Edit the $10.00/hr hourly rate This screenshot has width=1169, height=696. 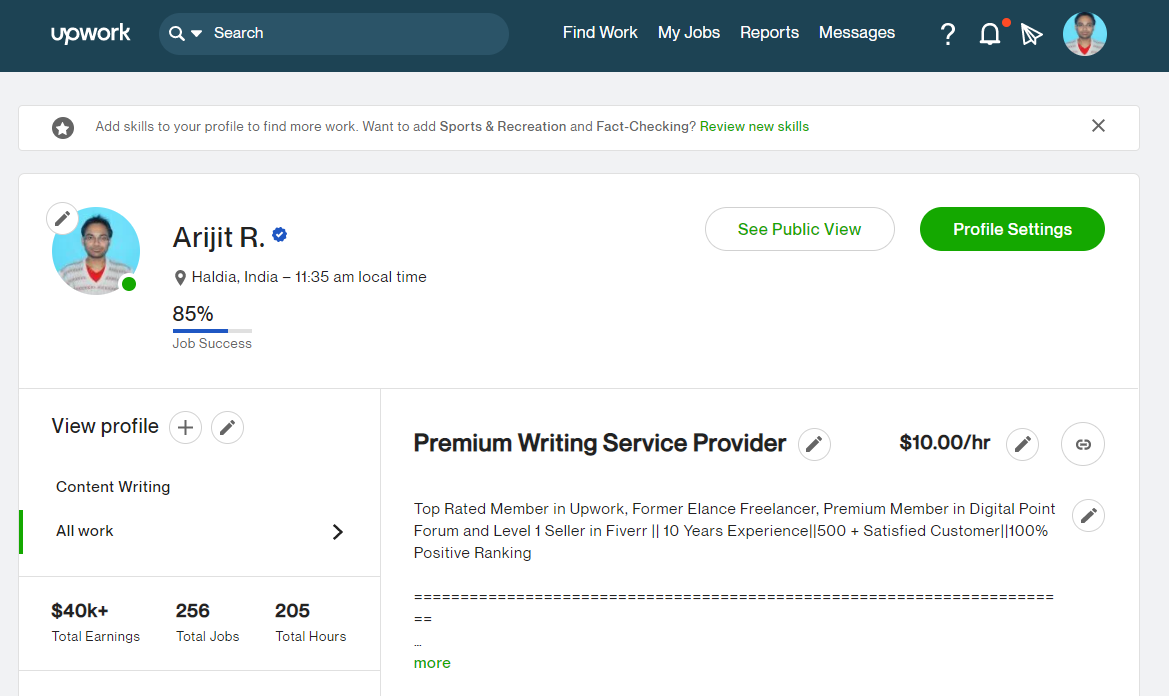(x=1022, y=444)
